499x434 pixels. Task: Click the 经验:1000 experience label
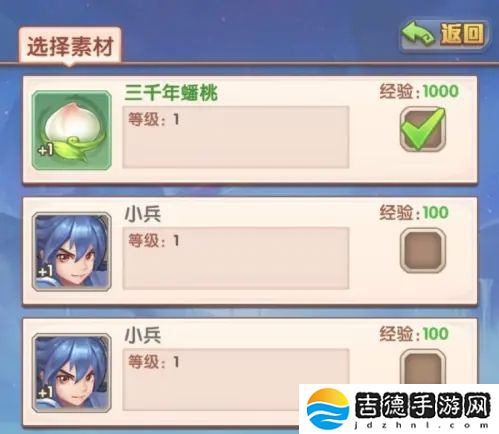tap(419, 91)
